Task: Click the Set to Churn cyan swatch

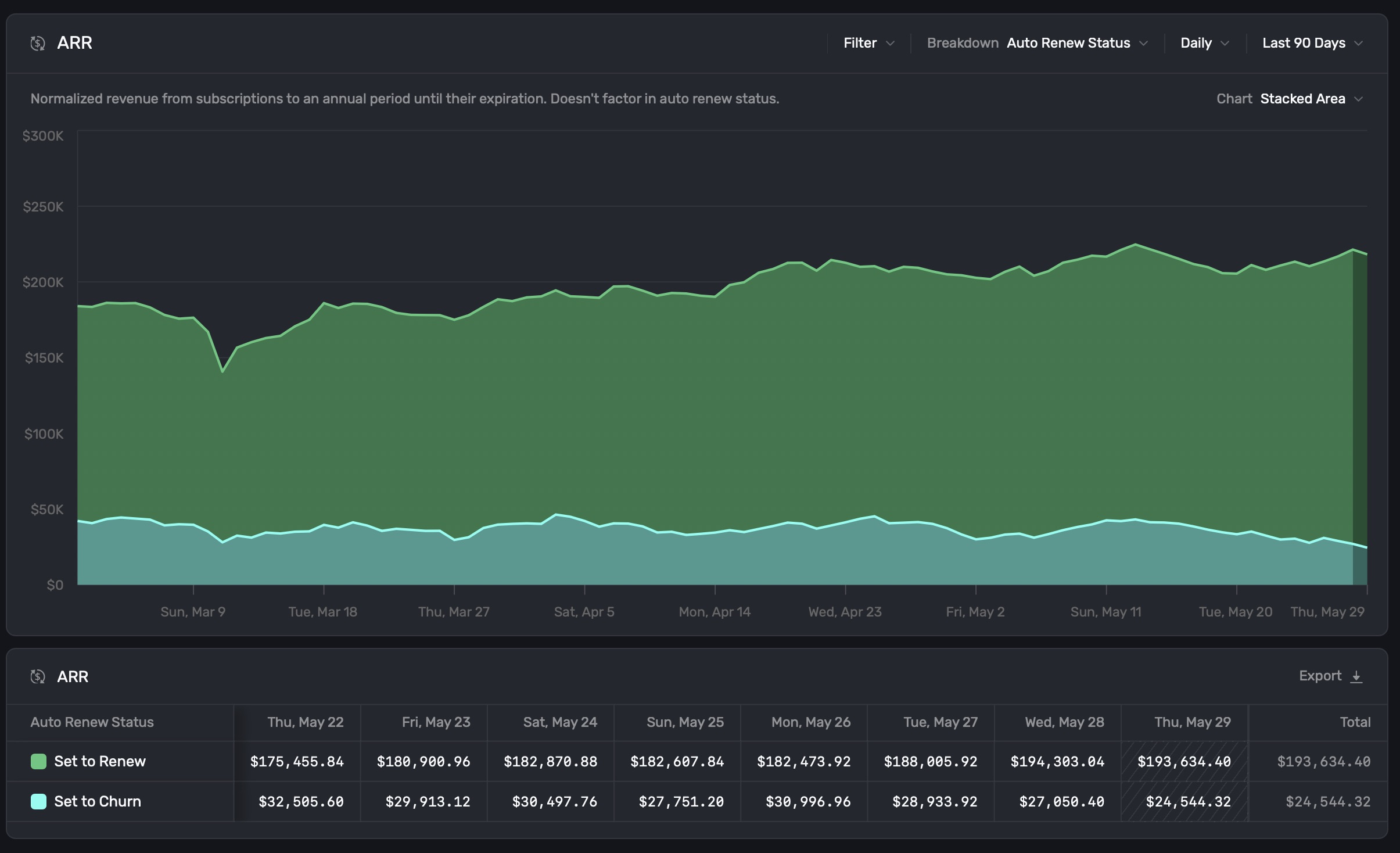Action: coord(38,801)
